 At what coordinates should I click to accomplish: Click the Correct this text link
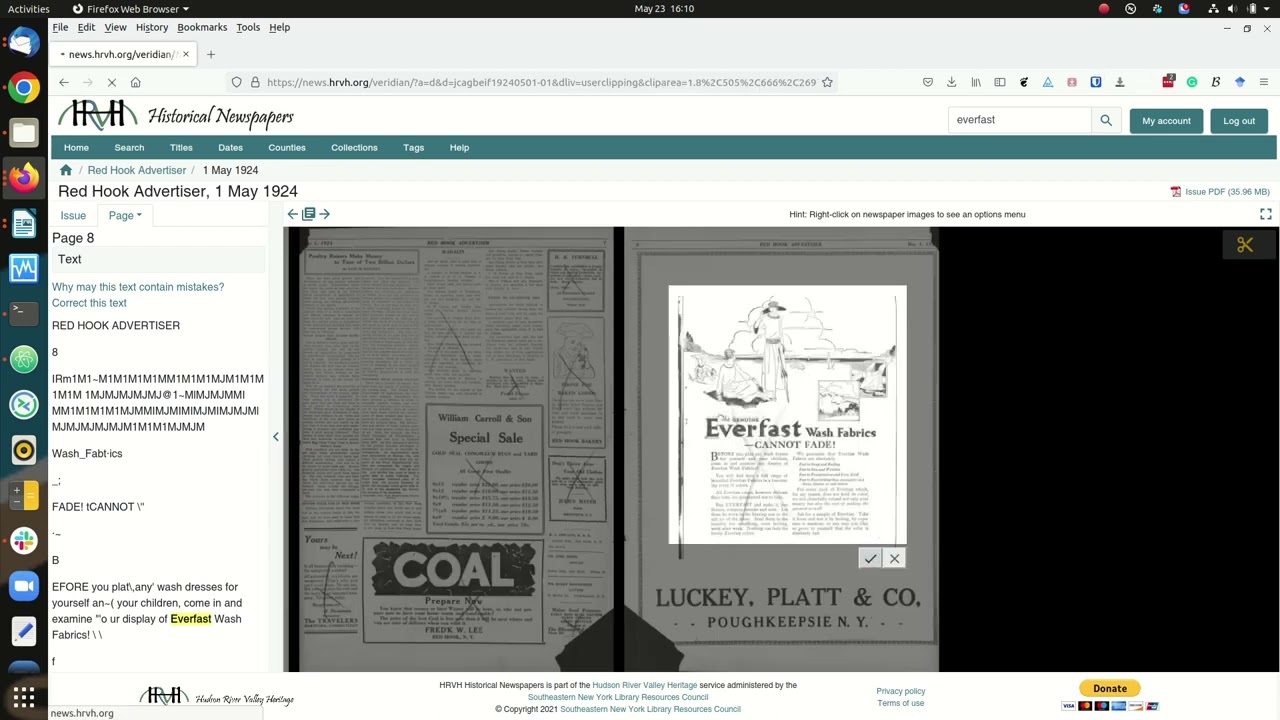[89, 303]
